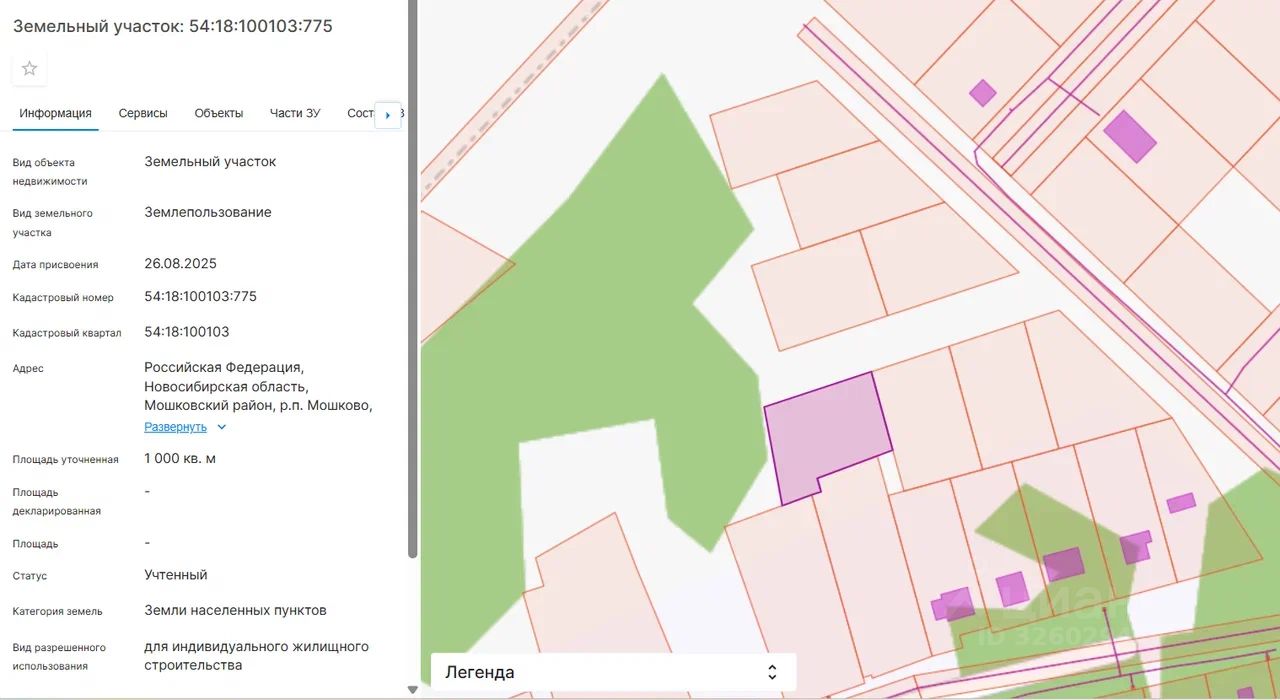The image size is (1280, 700).
Task: Click the Развернуть link to expand address
Action: point(175,427)
